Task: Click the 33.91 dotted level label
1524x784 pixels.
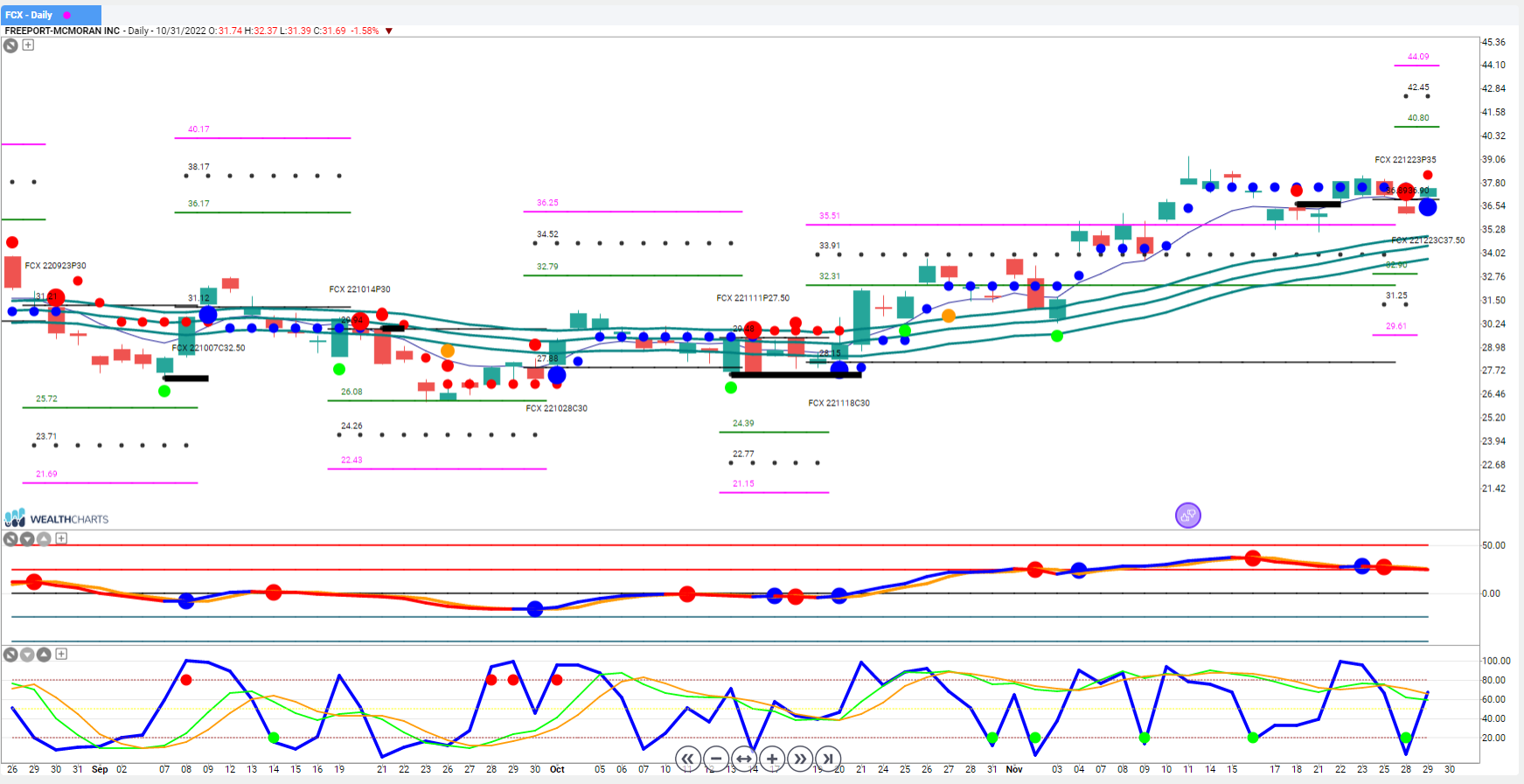Action: 829,246
